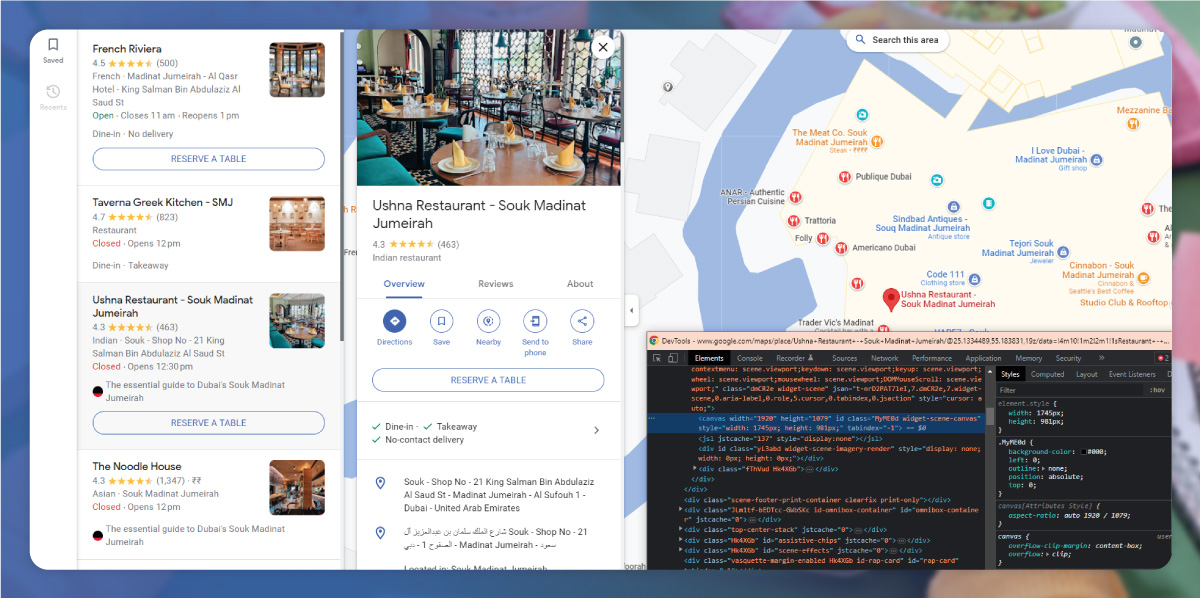This screenshot has height=598, width=1200.
Task: Click the Mezzanine Bar map marker
Action: (1132, 124)
